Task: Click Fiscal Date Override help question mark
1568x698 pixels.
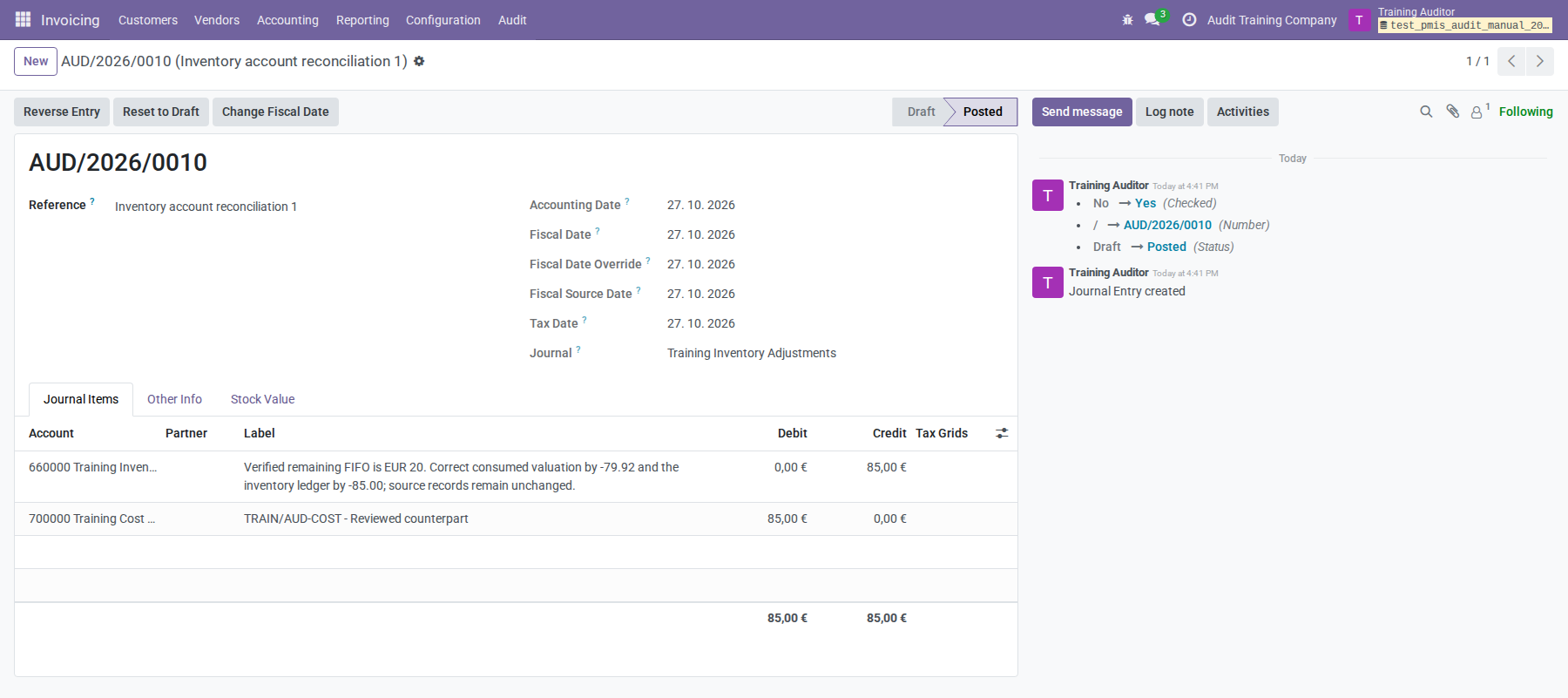Action: pos(648,261)
